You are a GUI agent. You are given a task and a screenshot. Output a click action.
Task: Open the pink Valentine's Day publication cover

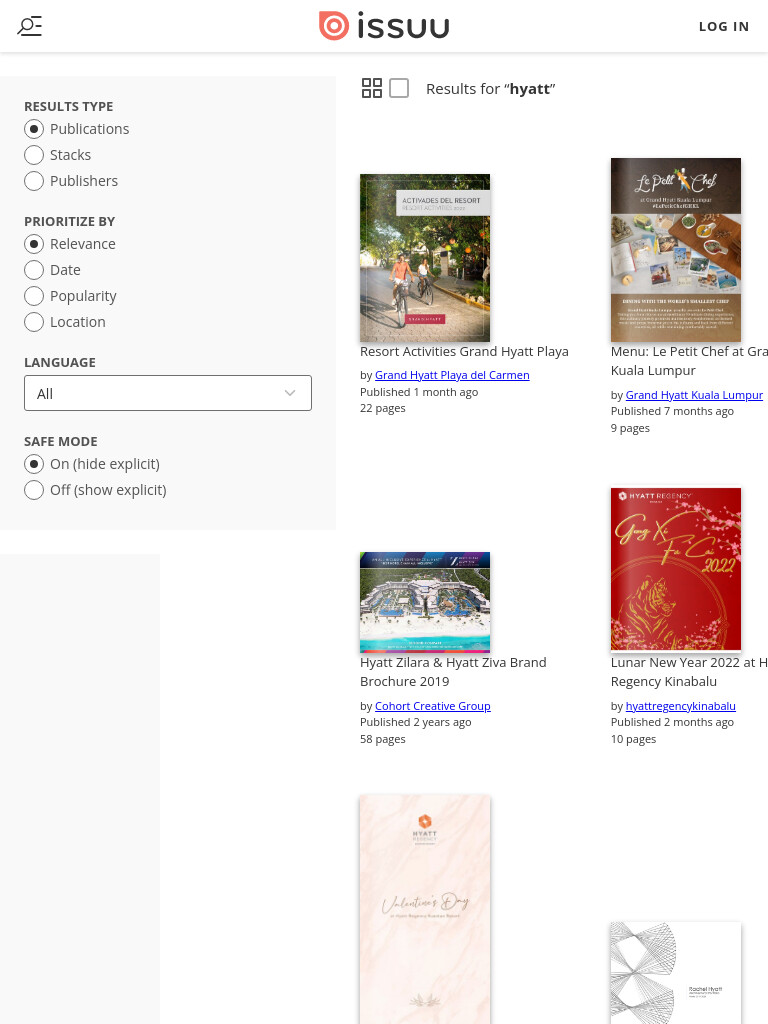[x=425, y=909]
